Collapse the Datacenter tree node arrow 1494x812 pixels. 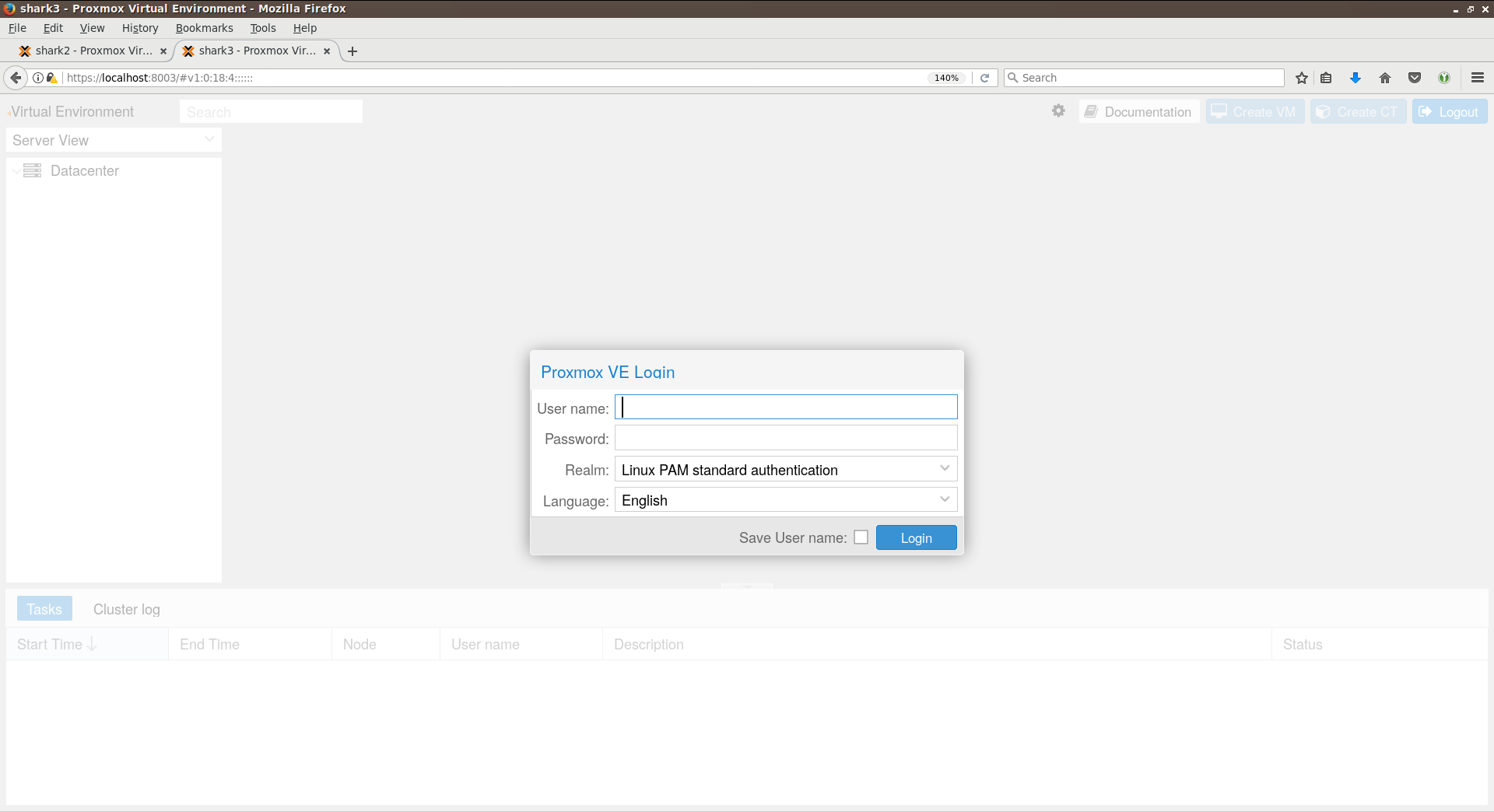16,171
